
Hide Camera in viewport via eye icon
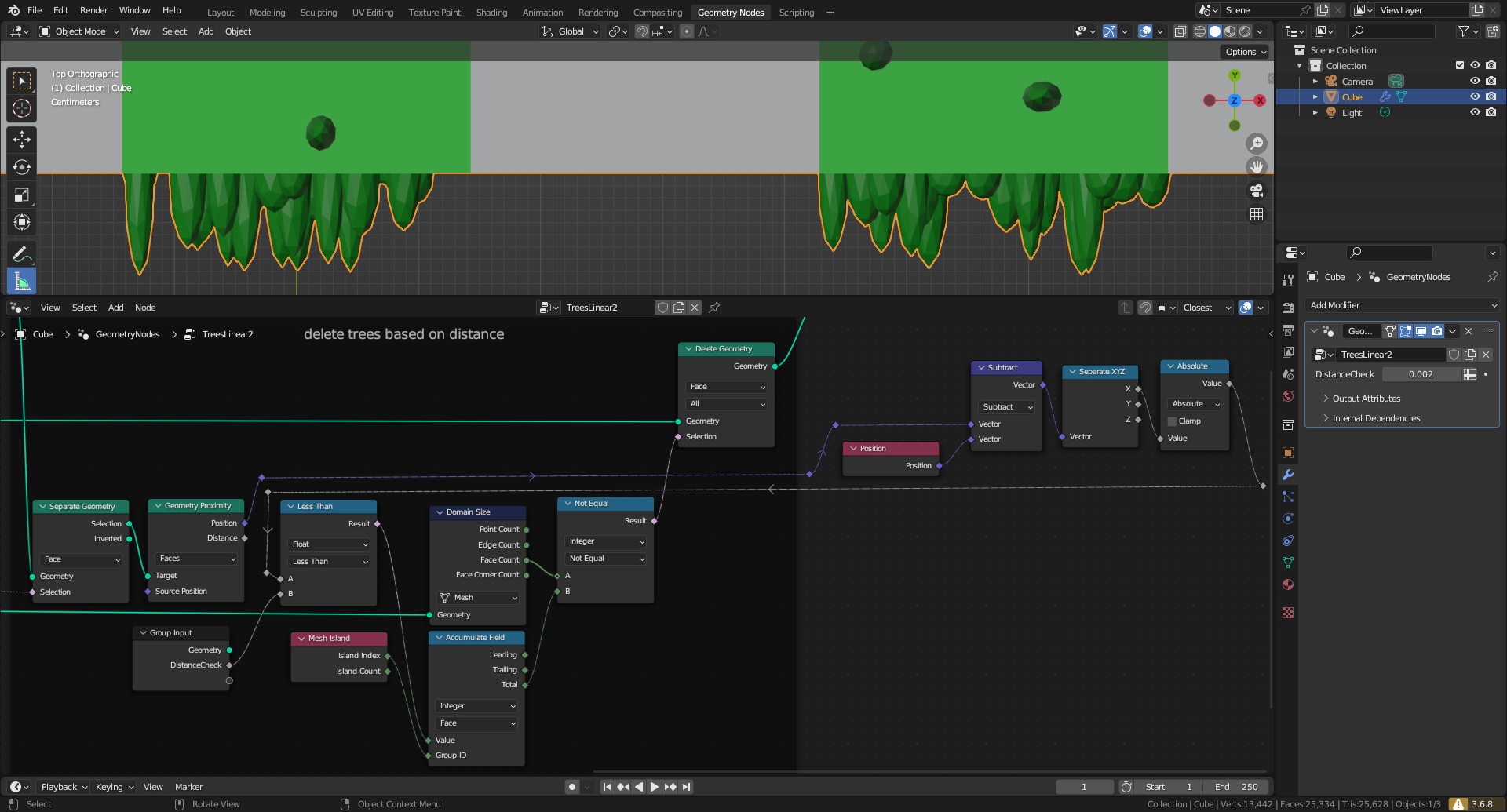pyautogui.click(x=1475, y=81)
